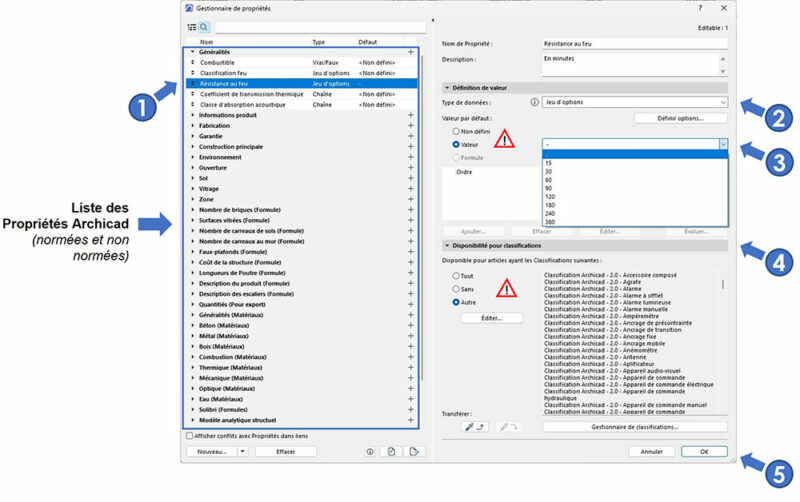Expand the Construction principale group

point(192,147)
